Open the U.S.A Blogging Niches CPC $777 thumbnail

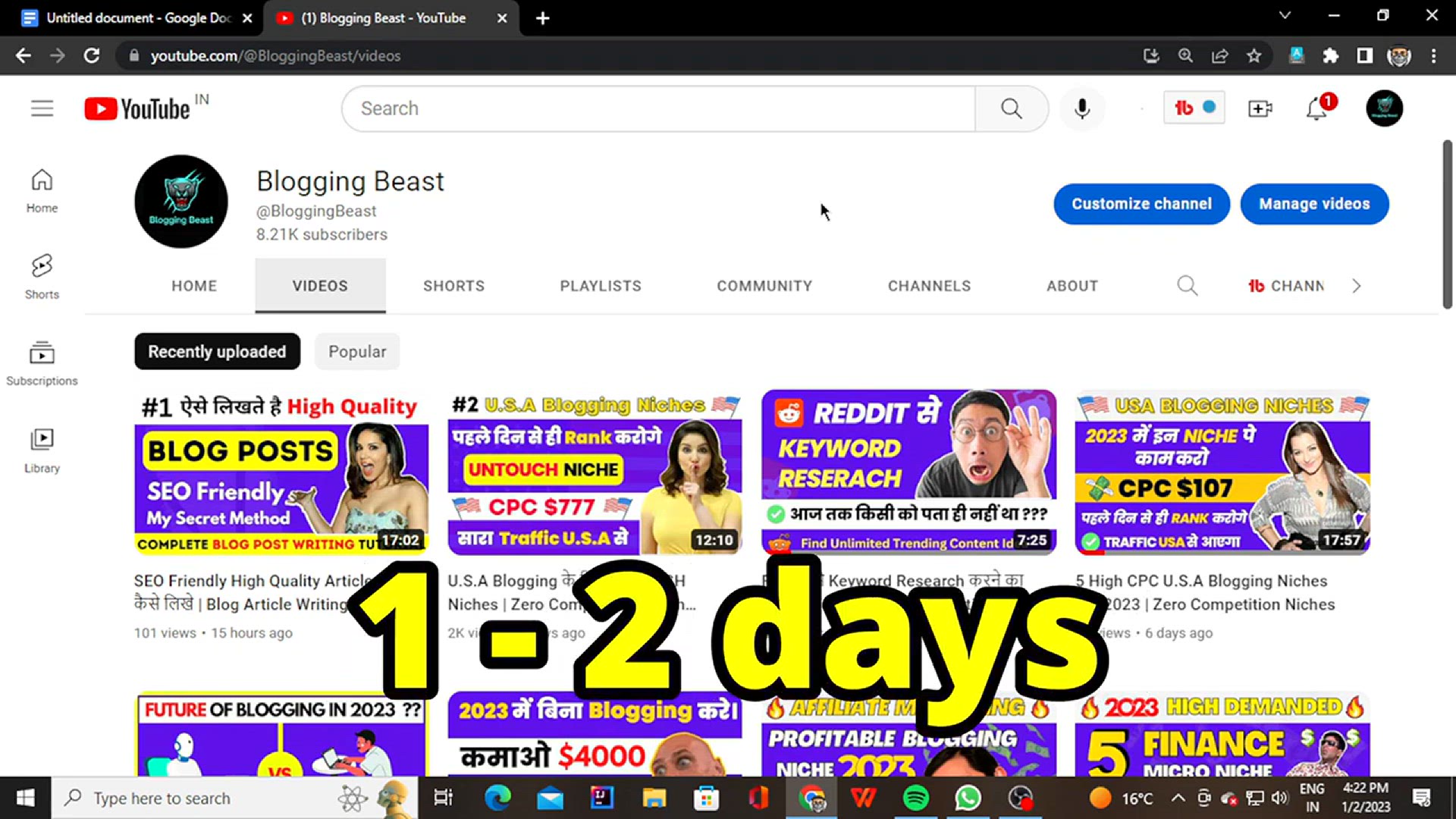click(x=595, y=472)
